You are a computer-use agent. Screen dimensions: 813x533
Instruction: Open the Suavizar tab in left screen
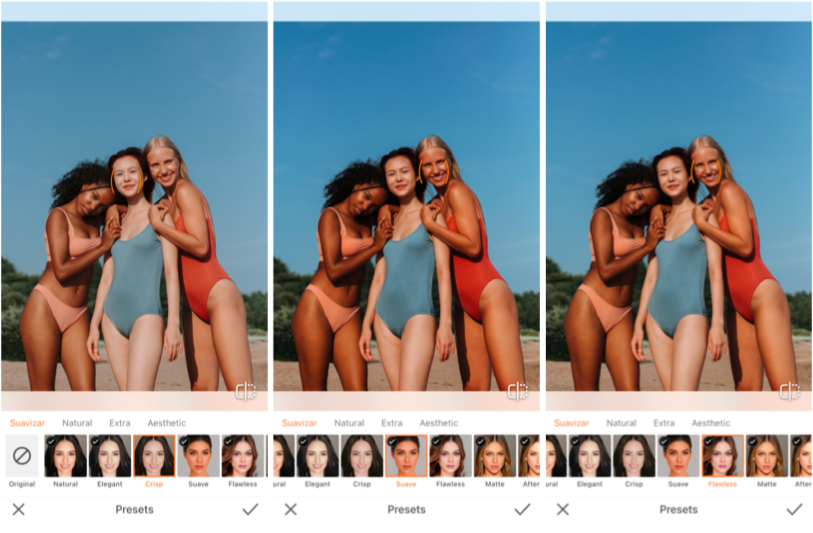[27, 423]
